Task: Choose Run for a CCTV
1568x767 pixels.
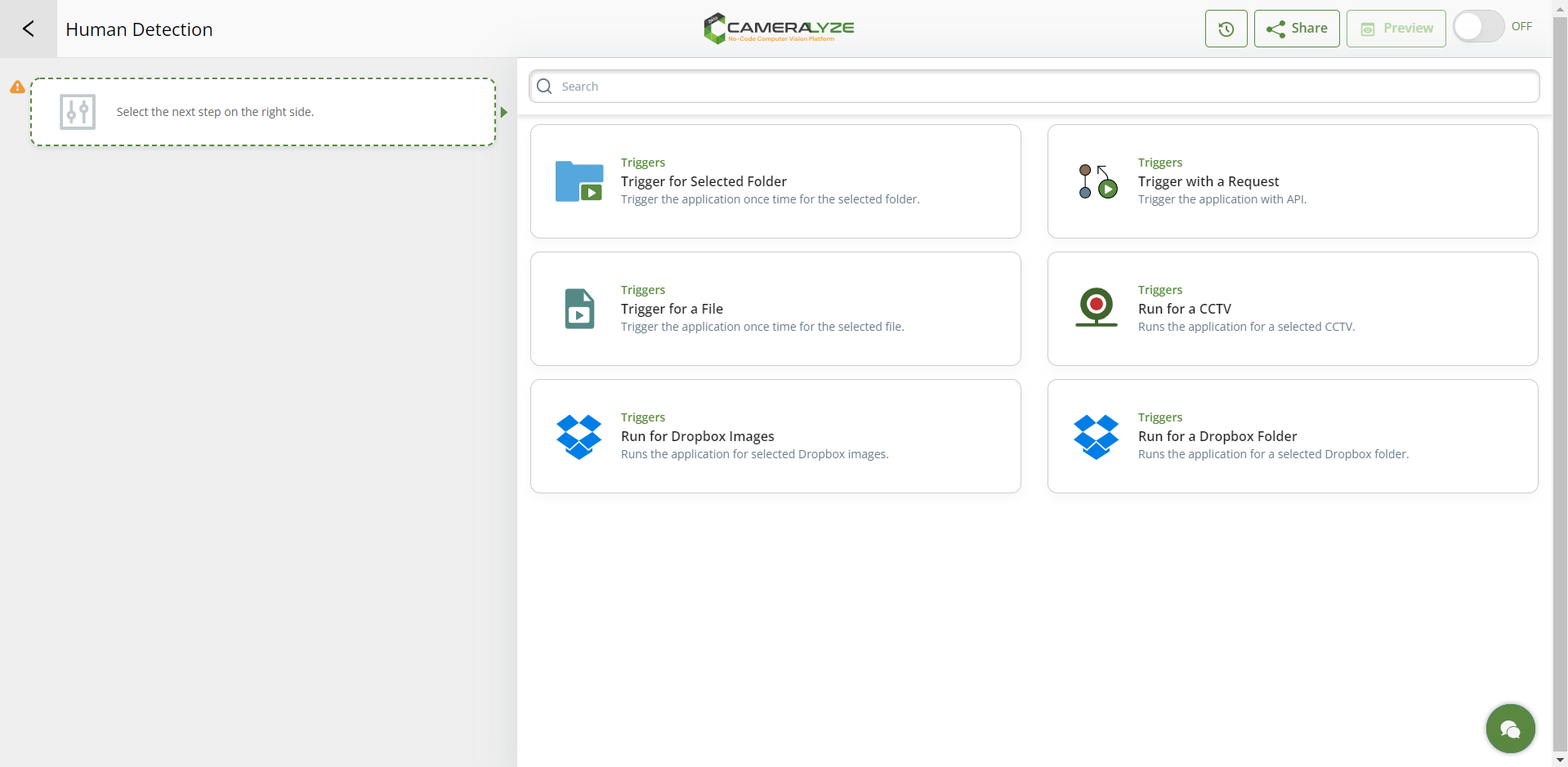Action: pos(1293,309)
